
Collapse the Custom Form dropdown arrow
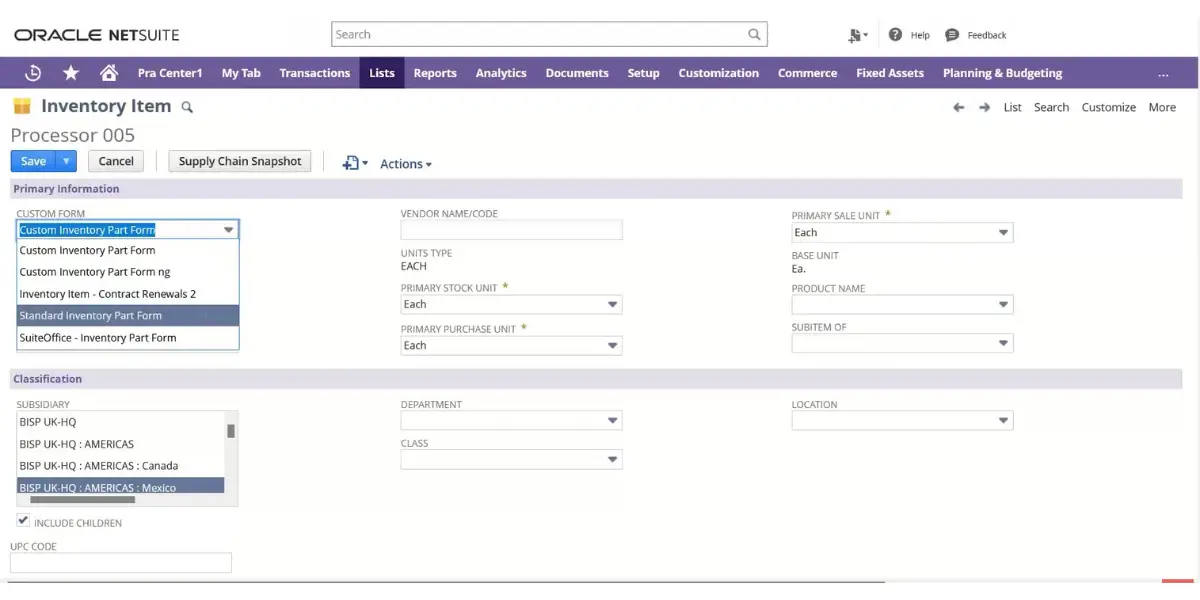pos(229,230)
